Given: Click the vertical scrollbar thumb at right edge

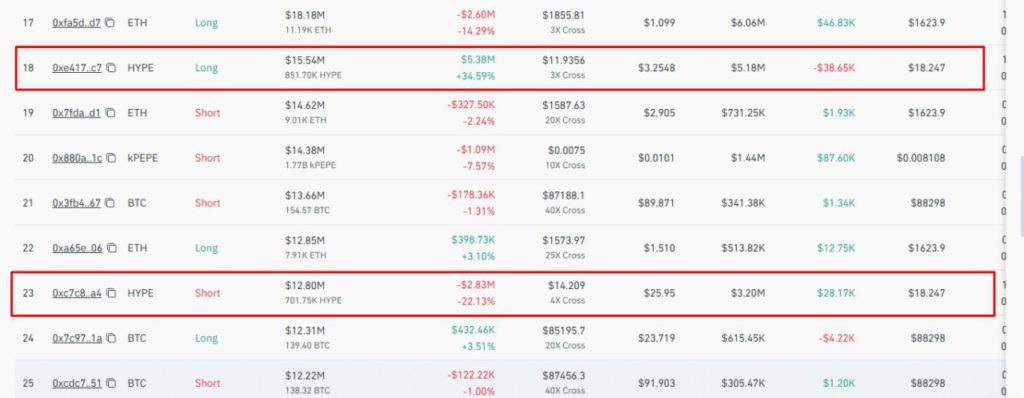Looking at the screenshot, I should pos(1021,195).
